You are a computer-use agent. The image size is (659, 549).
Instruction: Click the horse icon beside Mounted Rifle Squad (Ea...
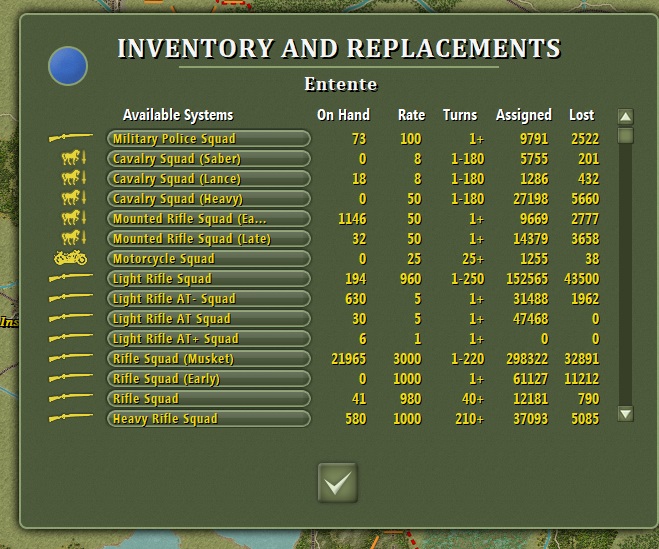pyautogui.click(x=74, y=218)
